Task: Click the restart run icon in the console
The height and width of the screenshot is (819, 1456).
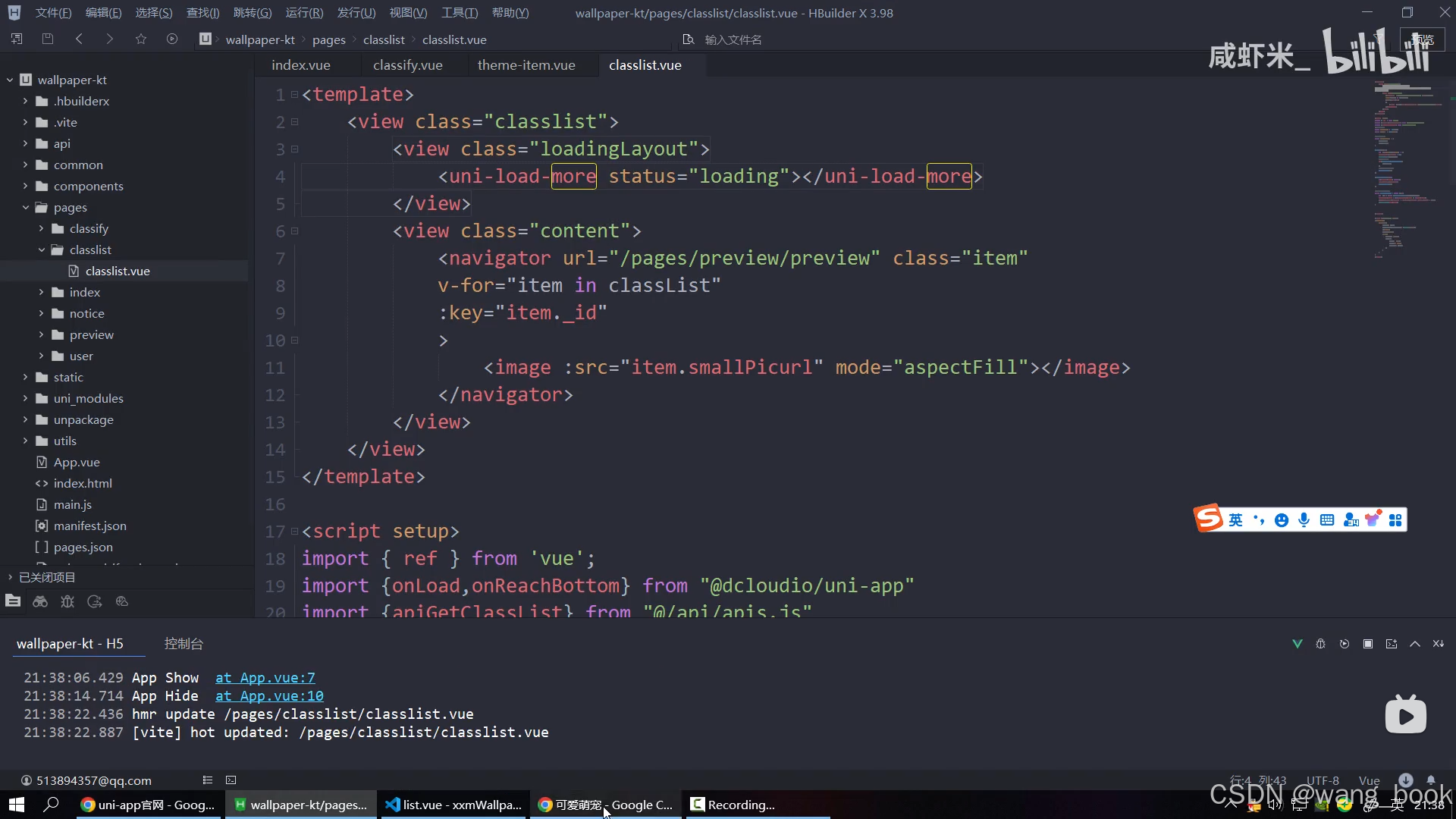Action: coord(1344,644)
